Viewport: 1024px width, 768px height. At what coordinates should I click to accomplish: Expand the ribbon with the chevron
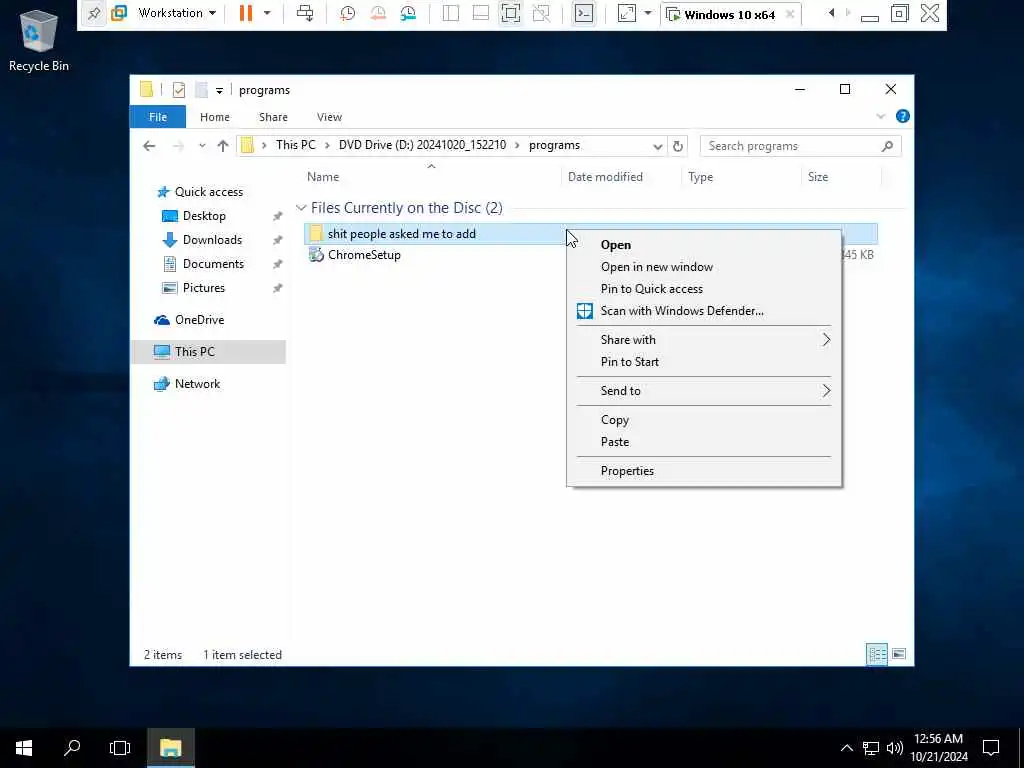coord(880,116)
